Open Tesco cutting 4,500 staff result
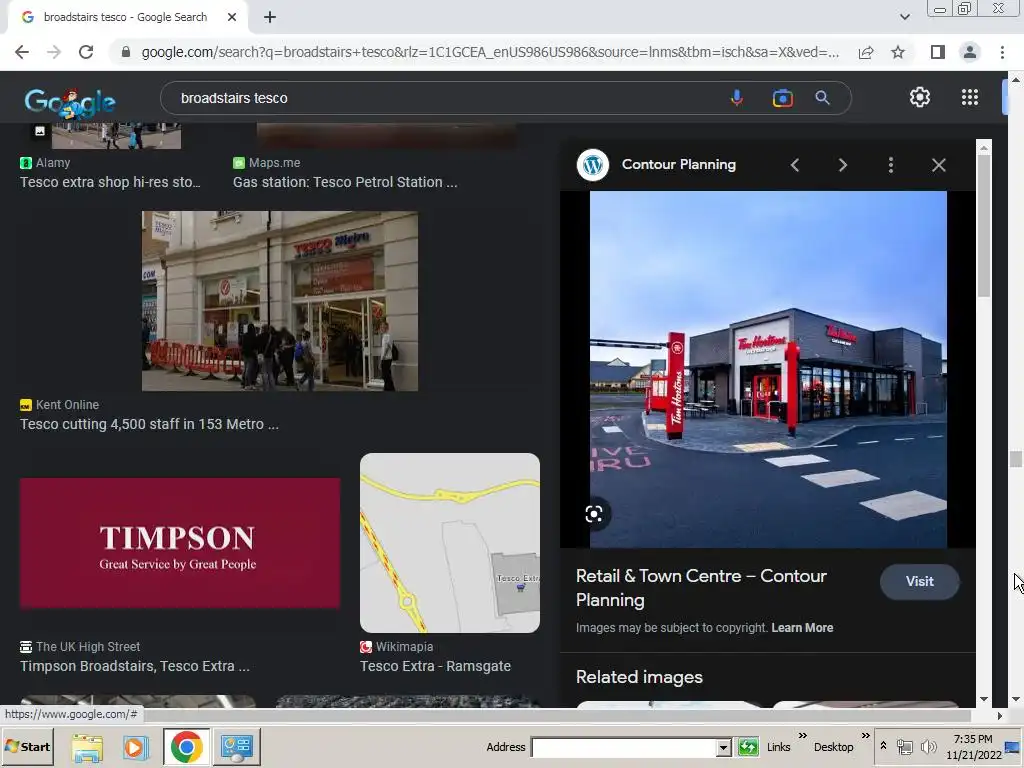 pyautogui.click(x=149, y=424)
